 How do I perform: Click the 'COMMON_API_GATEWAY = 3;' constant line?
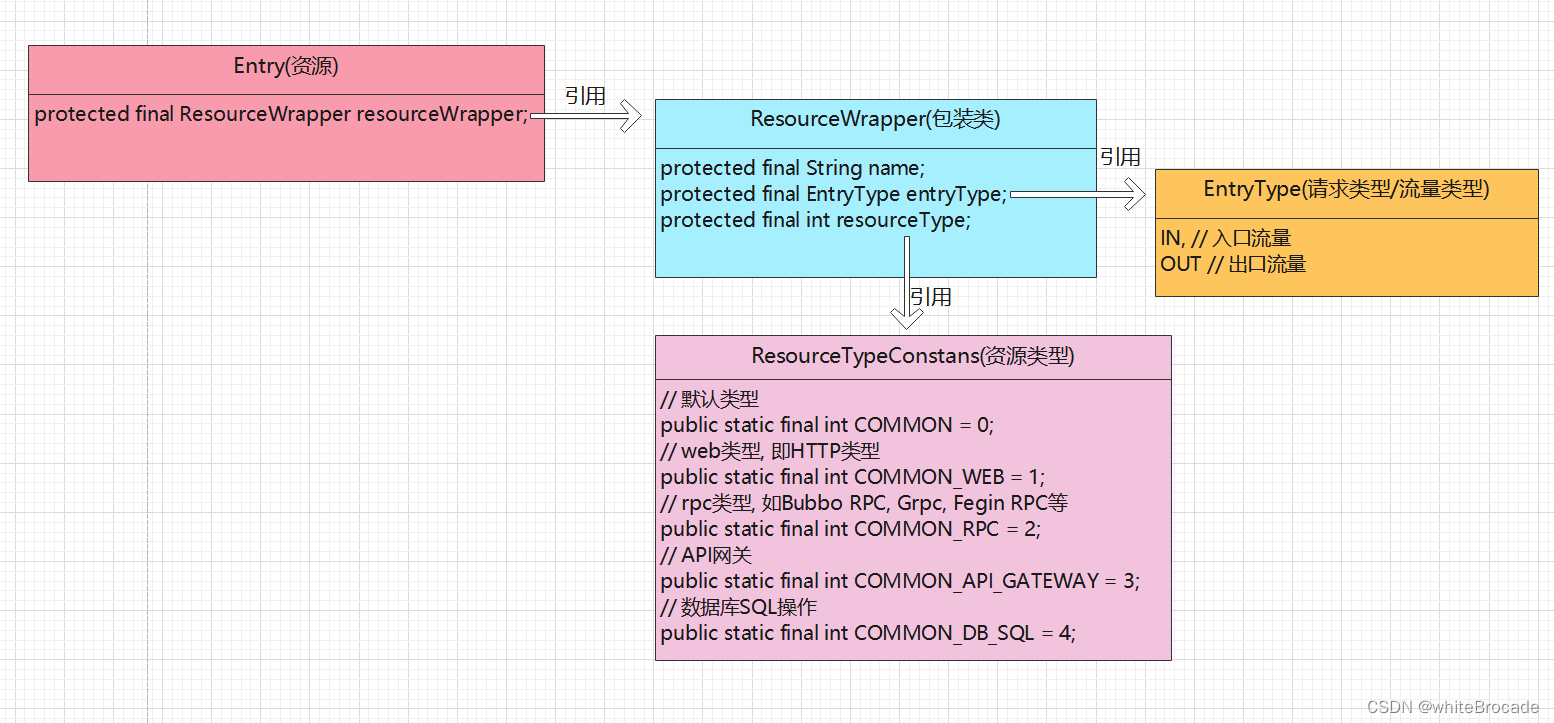(x=900, y=581)
